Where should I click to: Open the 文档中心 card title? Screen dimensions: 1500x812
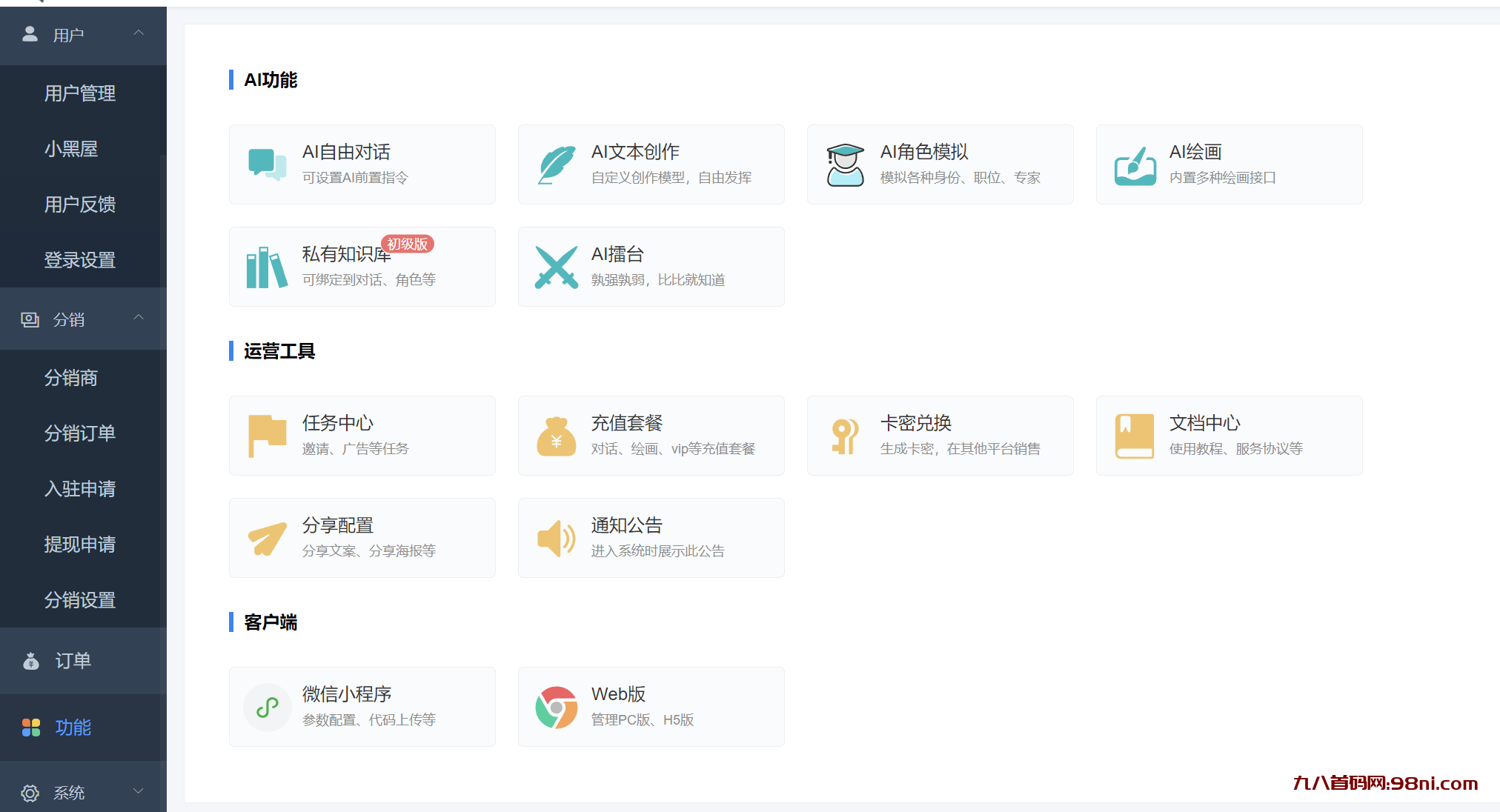(x=1204, y=423)
